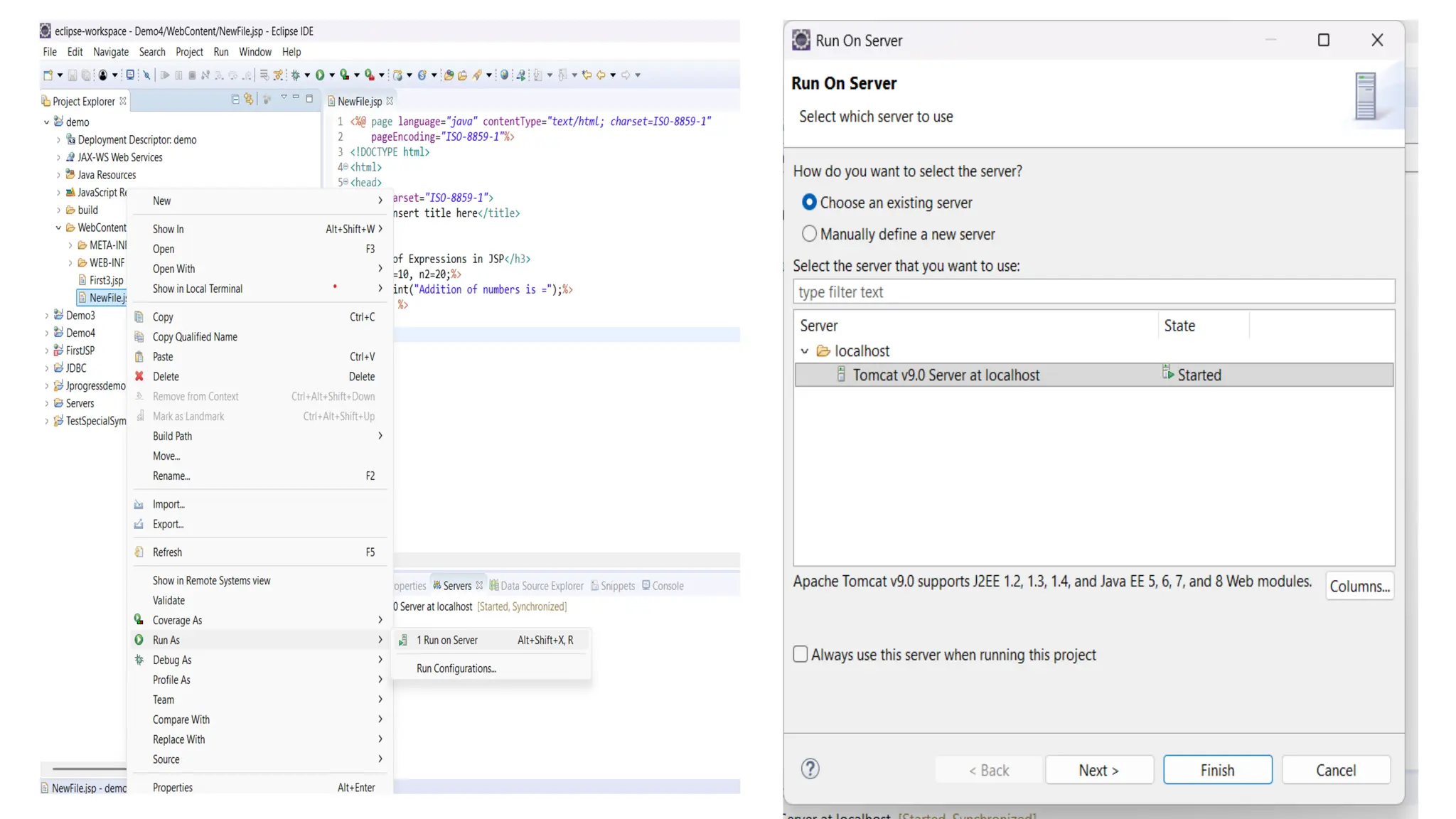The height and width of the screenshot is (819, 1456).
Task: Click the New file toolbar icon
Action: (x=48, y=75)
